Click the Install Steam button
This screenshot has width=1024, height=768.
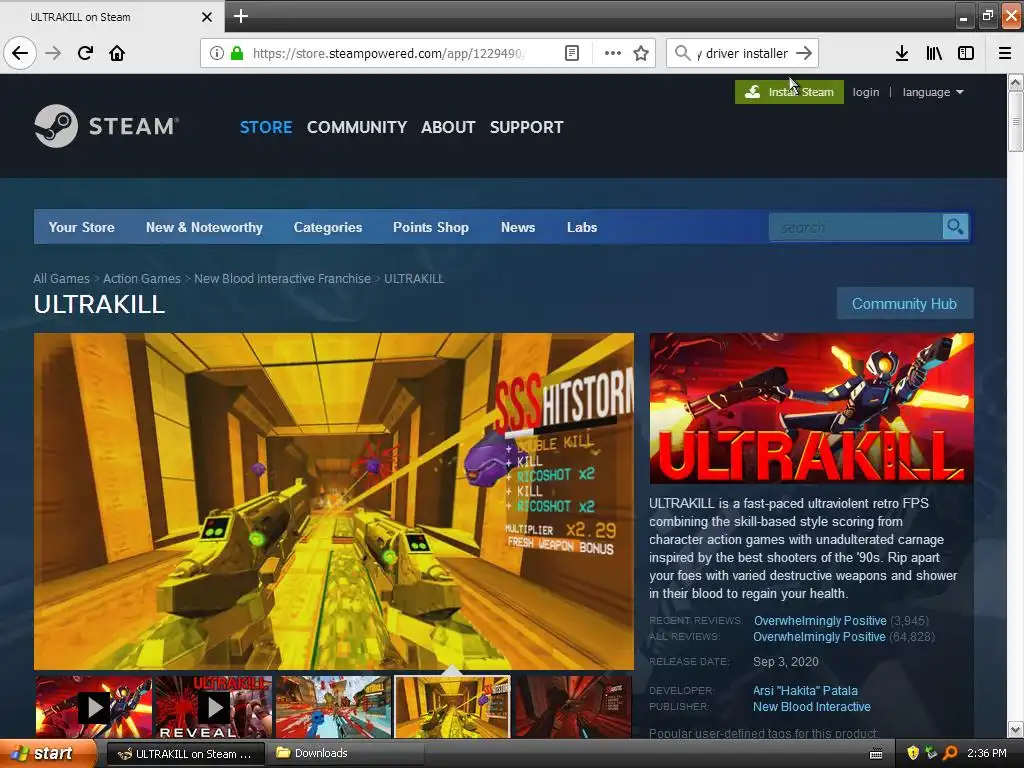click(789, 92)
